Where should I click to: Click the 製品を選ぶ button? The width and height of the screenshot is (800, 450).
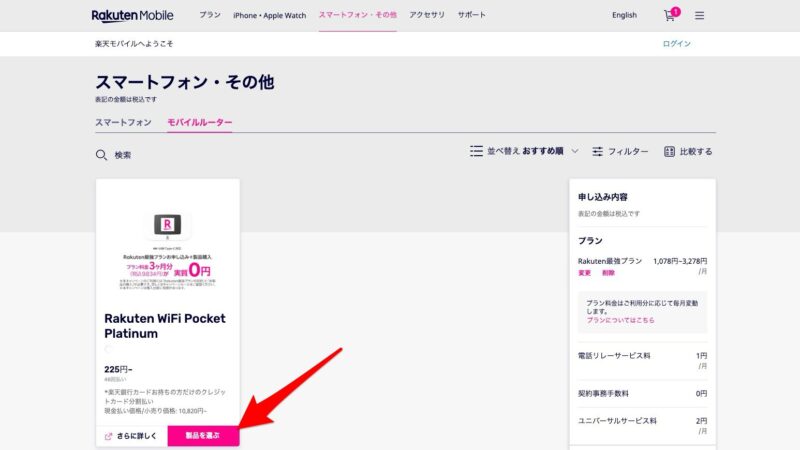(x=203, y=436)
